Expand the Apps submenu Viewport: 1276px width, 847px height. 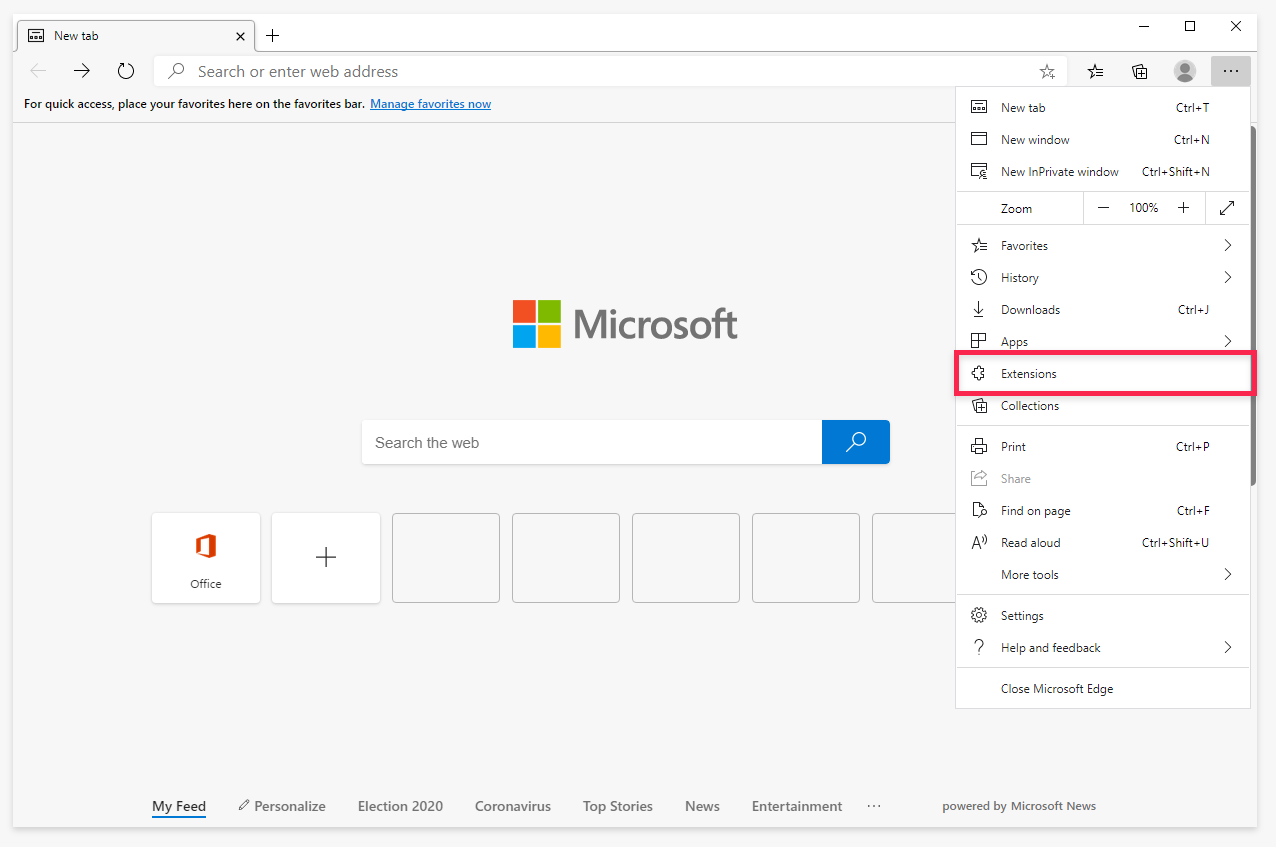pyautogui.click(x=1103, y=342)
